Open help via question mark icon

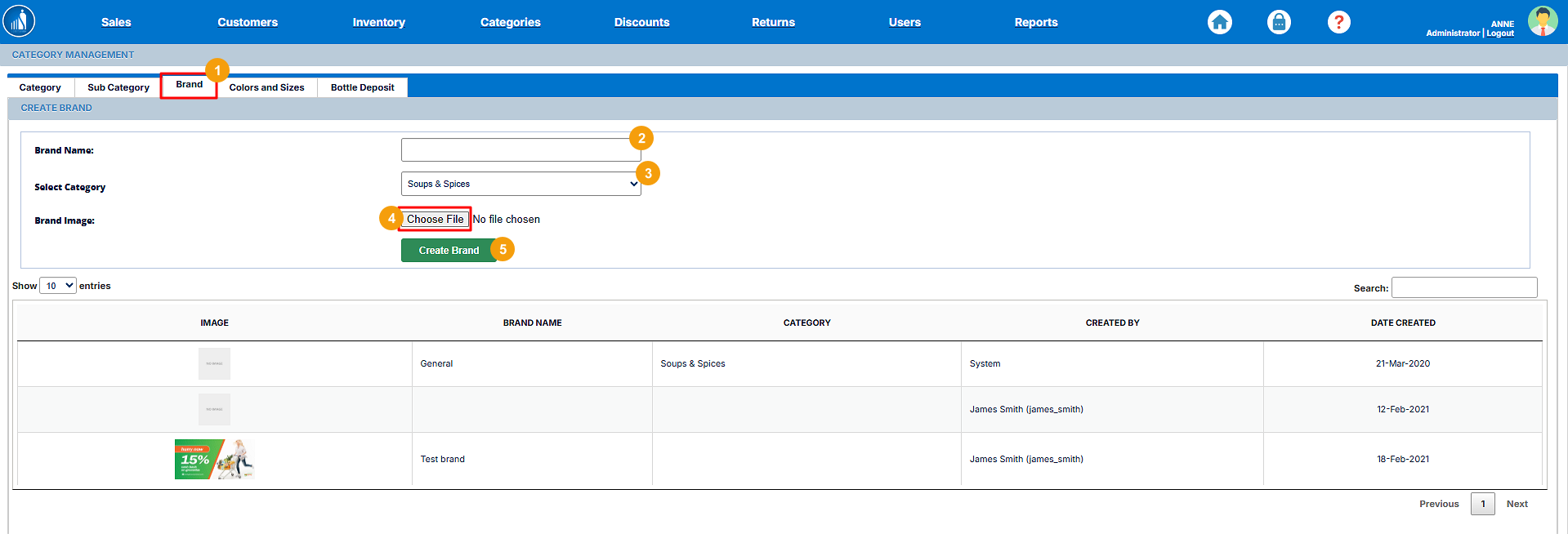click(1338, 22)
